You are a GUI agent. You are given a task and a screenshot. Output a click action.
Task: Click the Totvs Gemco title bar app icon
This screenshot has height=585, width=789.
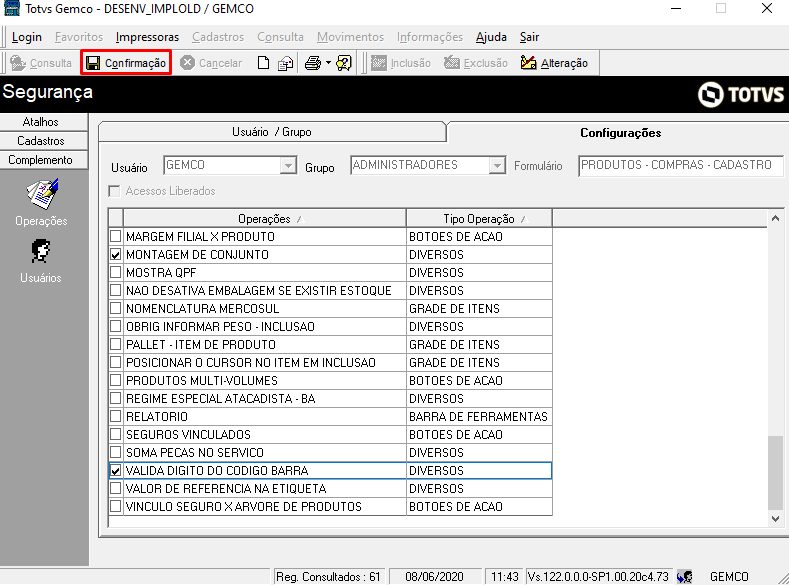(x=12, y=9)
